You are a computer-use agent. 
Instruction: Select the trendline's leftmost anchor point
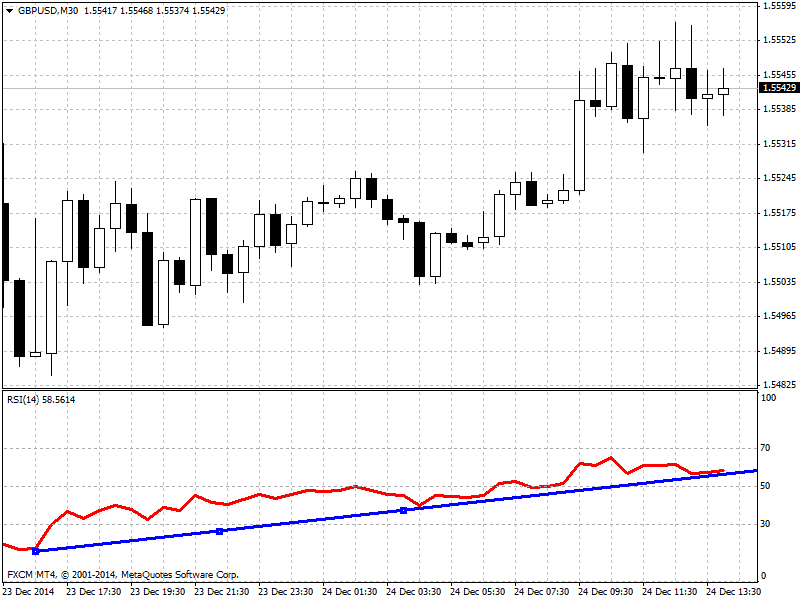click(x=35, y=551)
